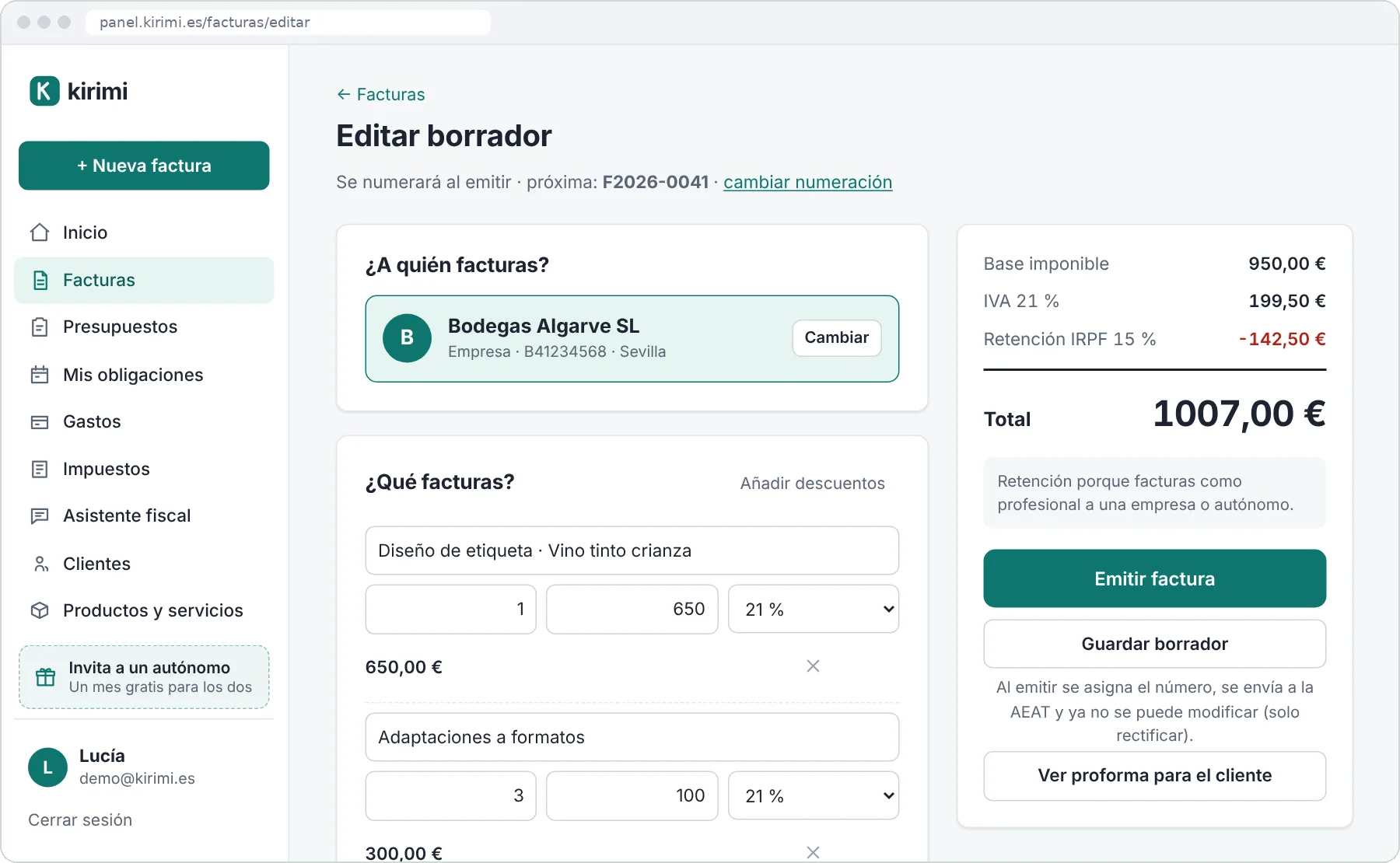Go back via the Facturas breadcrumb link

coord(380,94)
